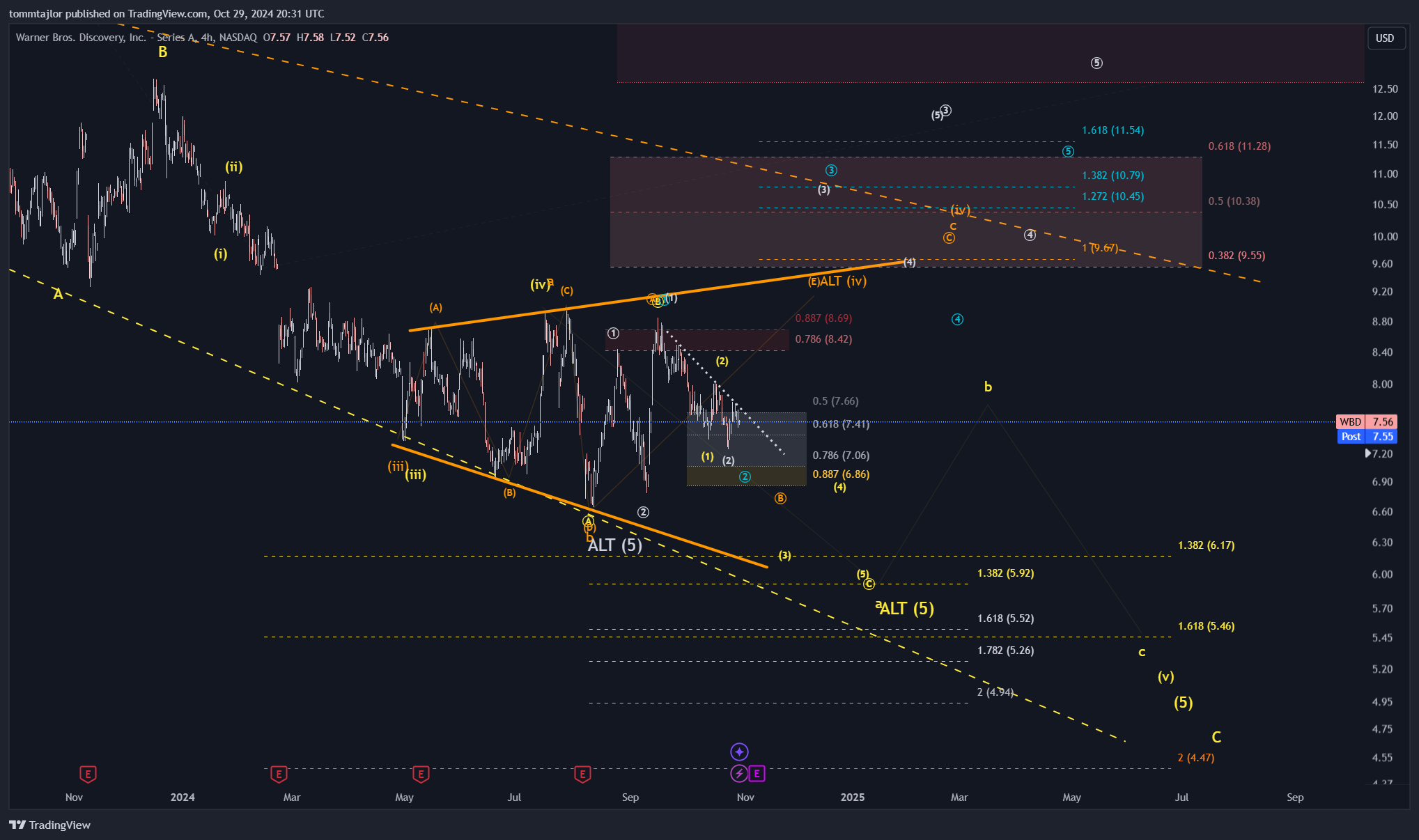Click the 10.00 price on the scale
Image resolution: width=1419 pixels, height=840 pixels.
coord(1385,237)
